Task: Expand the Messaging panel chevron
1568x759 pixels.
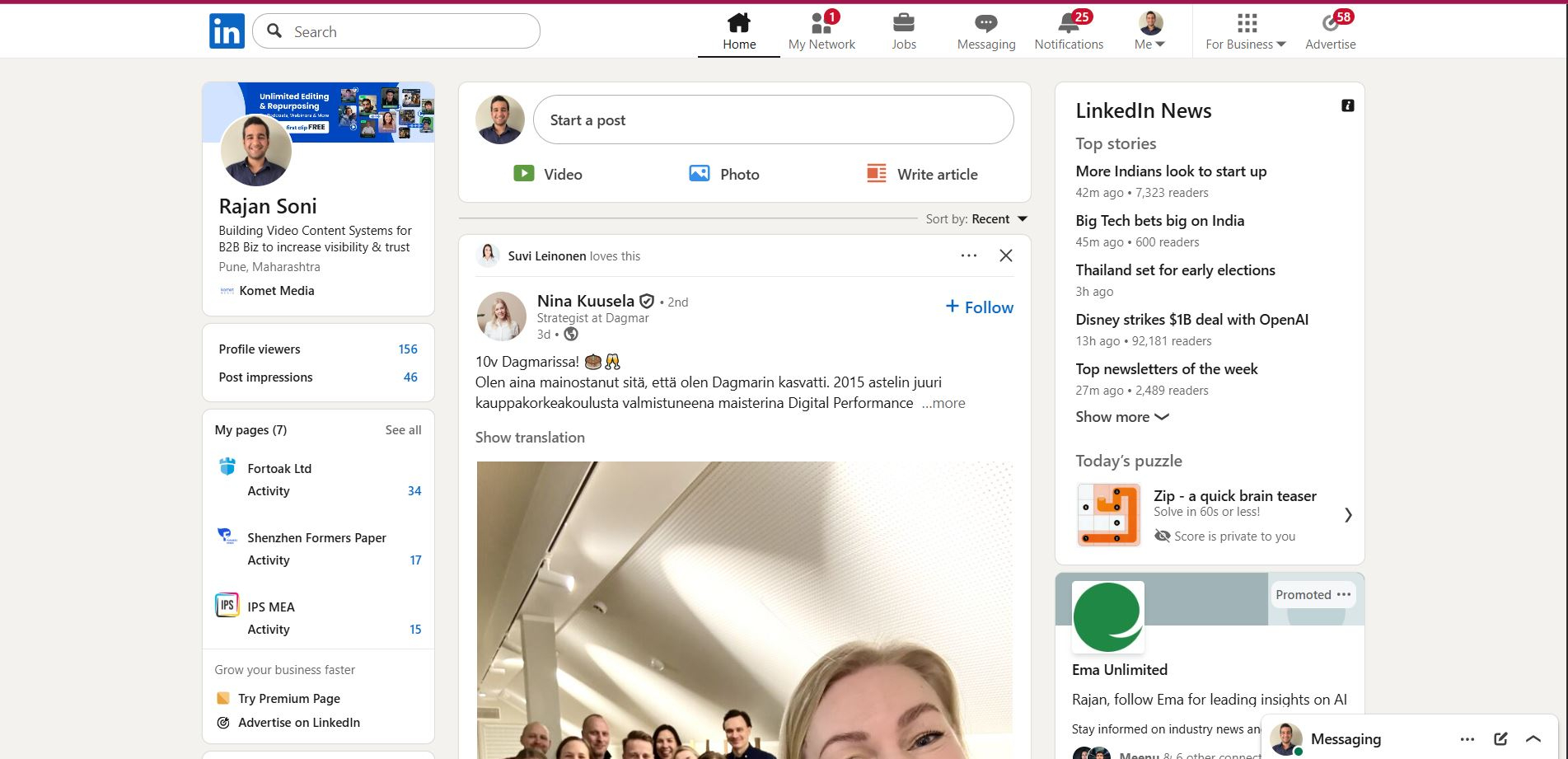Action: [x=1533, y=739]
